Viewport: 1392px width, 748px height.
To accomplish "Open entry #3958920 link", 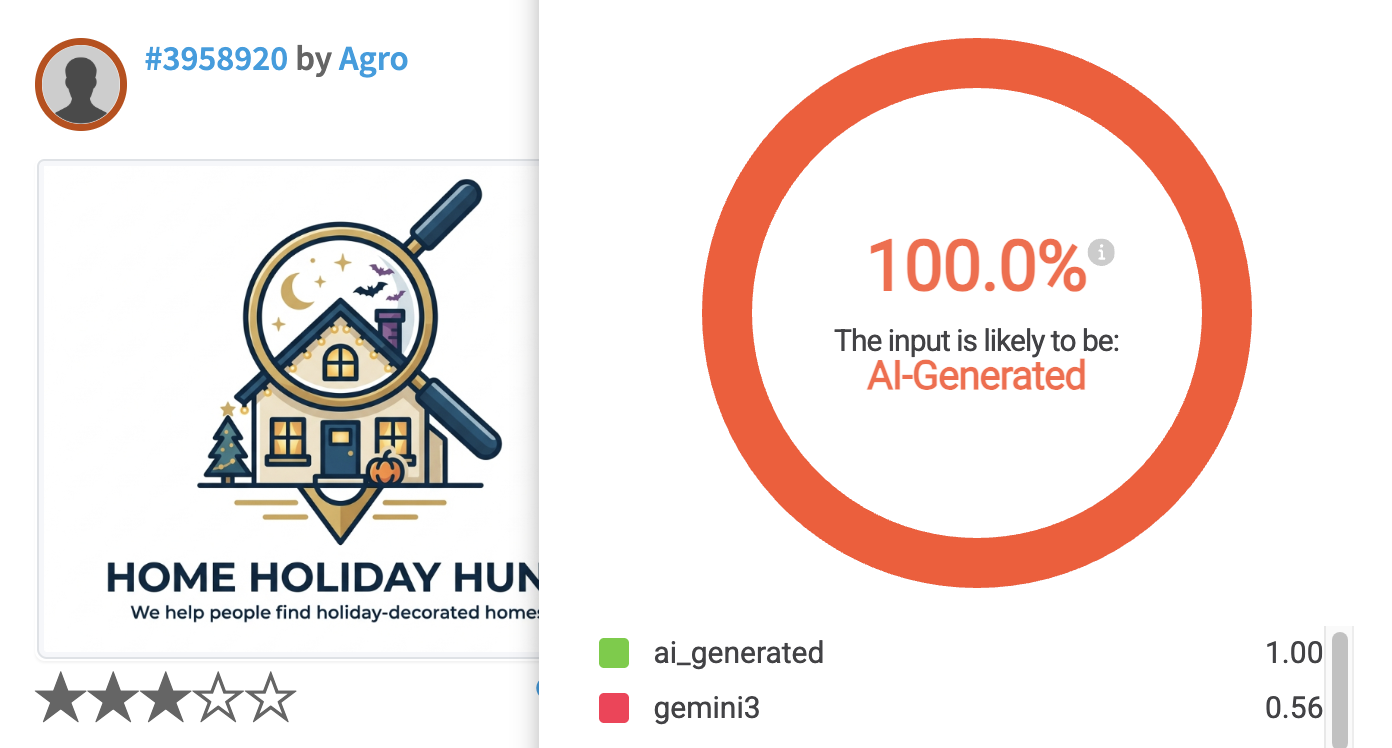I will 217,59.
